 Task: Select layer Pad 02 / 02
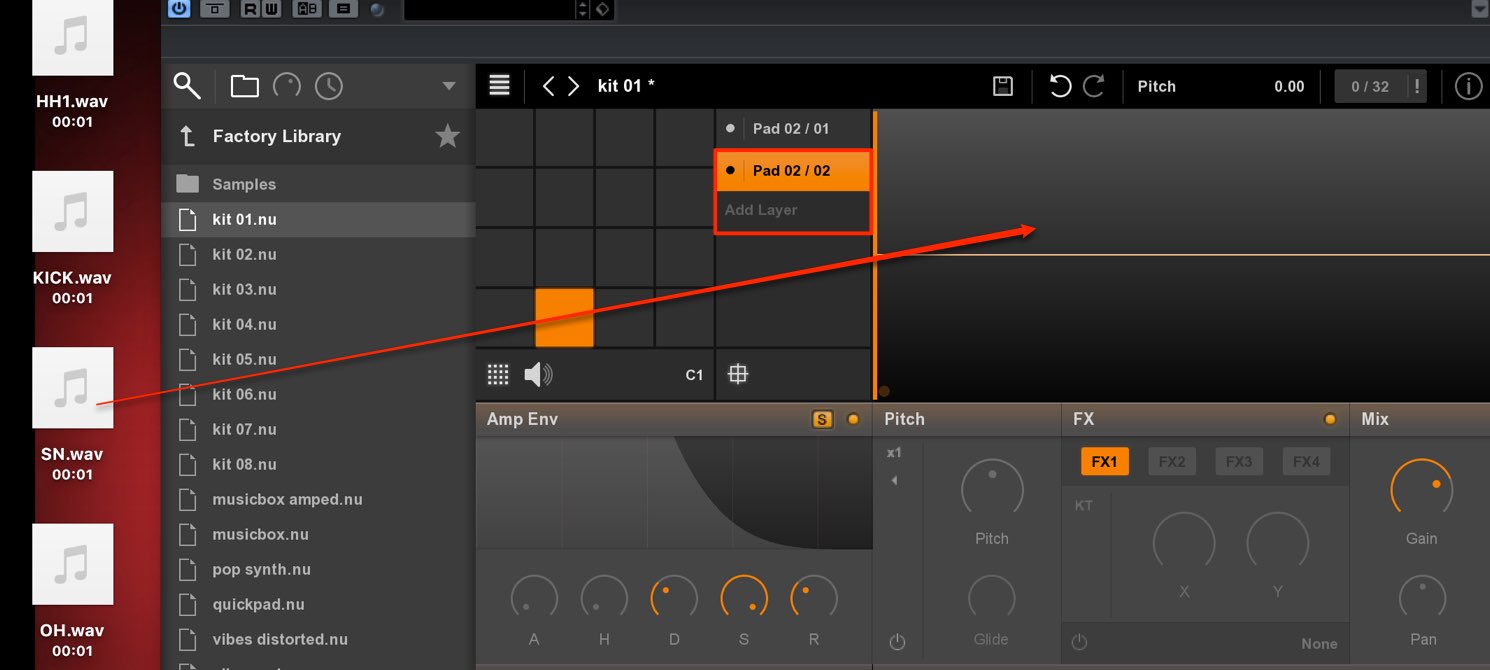tap(793, 170)
